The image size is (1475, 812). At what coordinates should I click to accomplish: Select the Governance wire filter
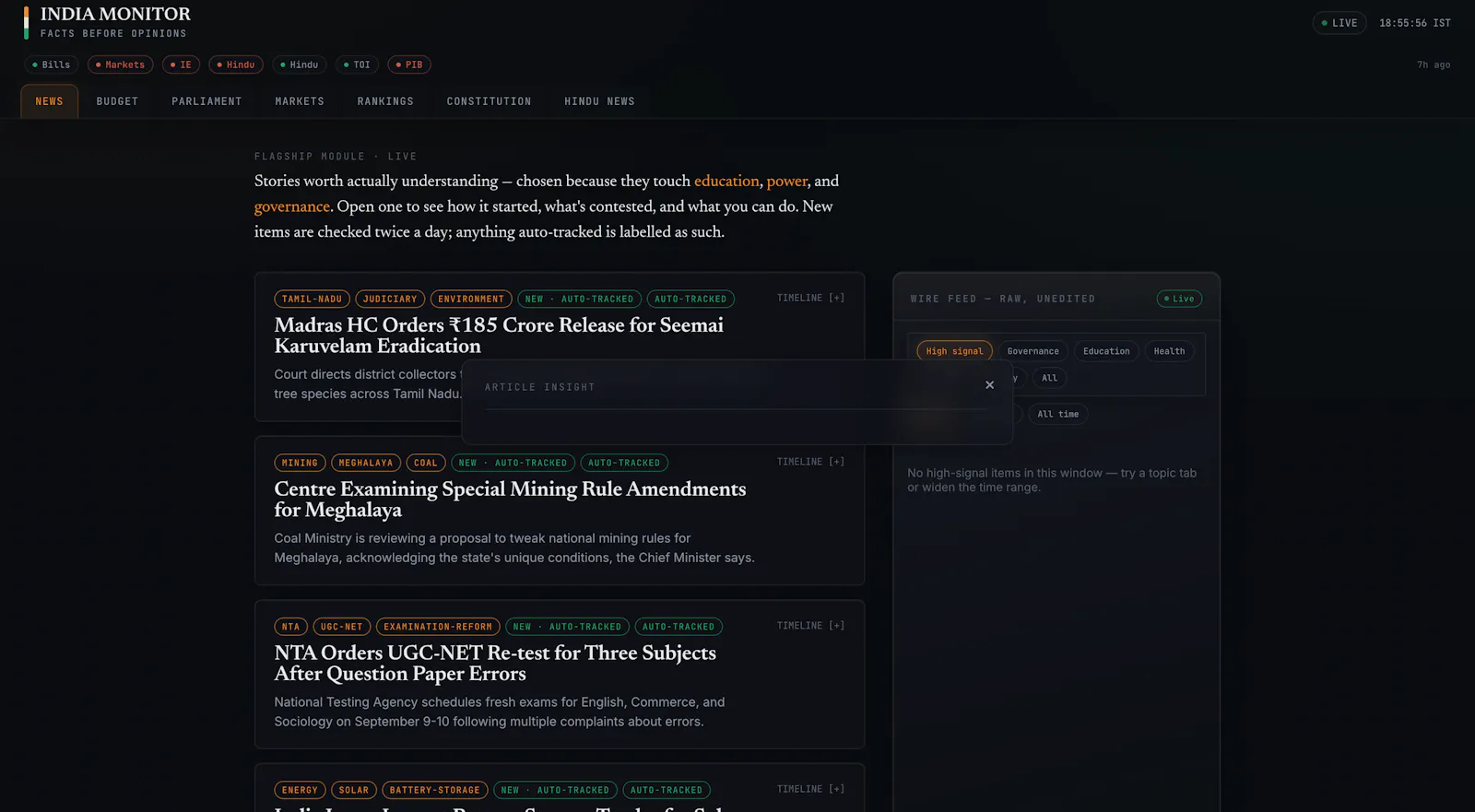[1032, 351]
